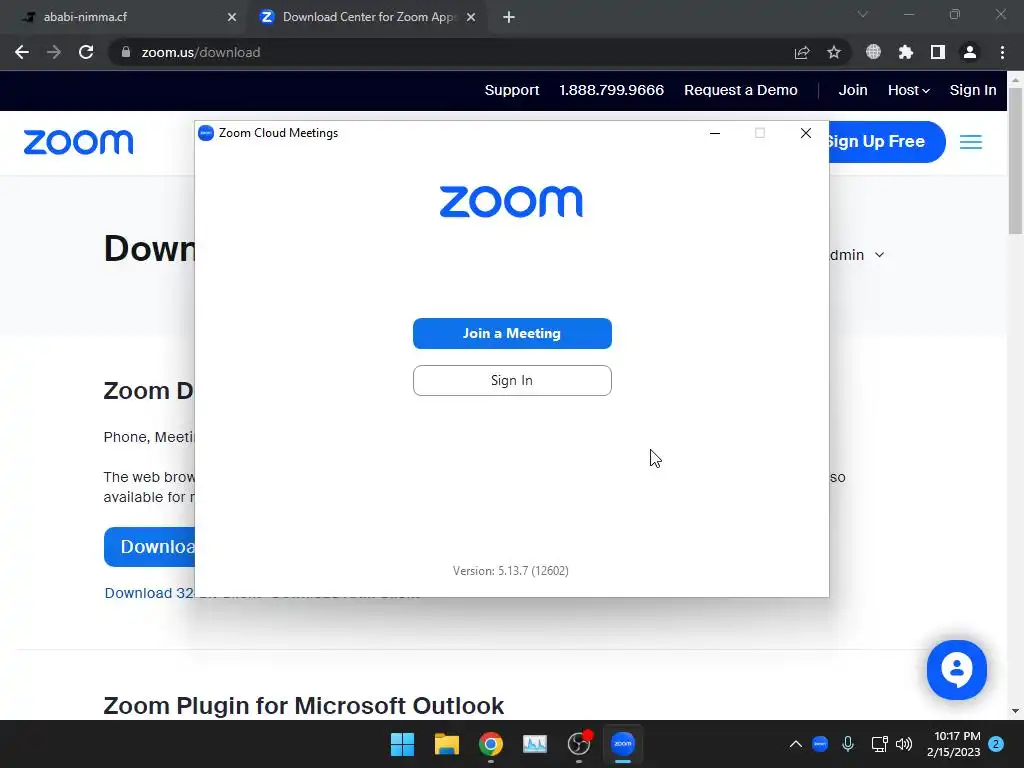Screen dimensions: 1024x768
Task: Bookmark this page with the star icon
Action: 834,52
